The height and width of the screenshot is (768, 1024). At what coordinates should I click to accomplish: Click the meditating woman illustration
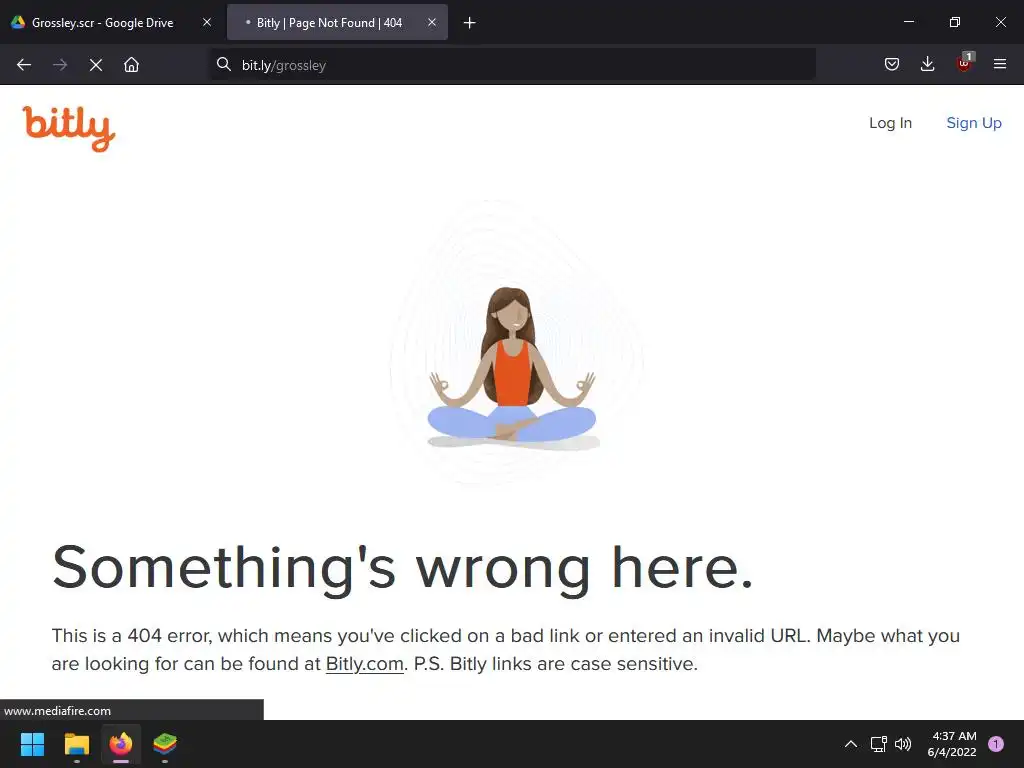[x=513, y=368]
